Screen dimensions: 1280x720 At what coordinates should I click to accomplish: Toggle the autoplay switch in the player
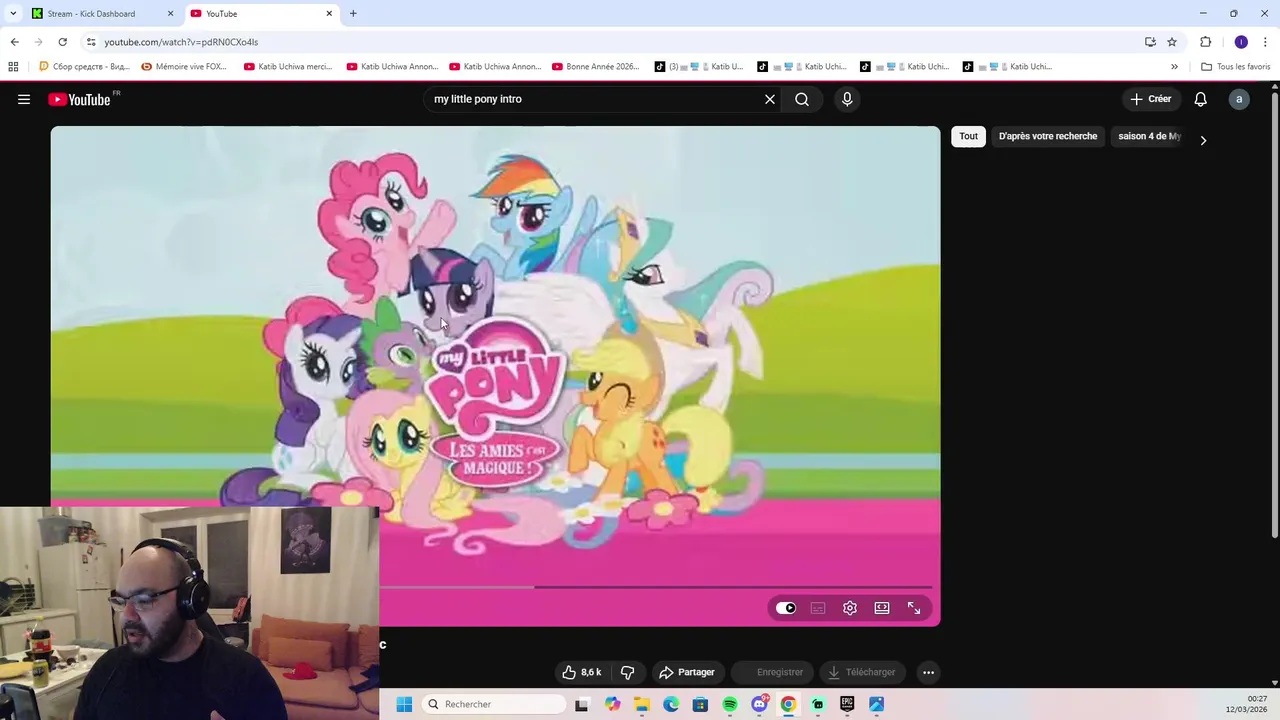pos(786,608)
